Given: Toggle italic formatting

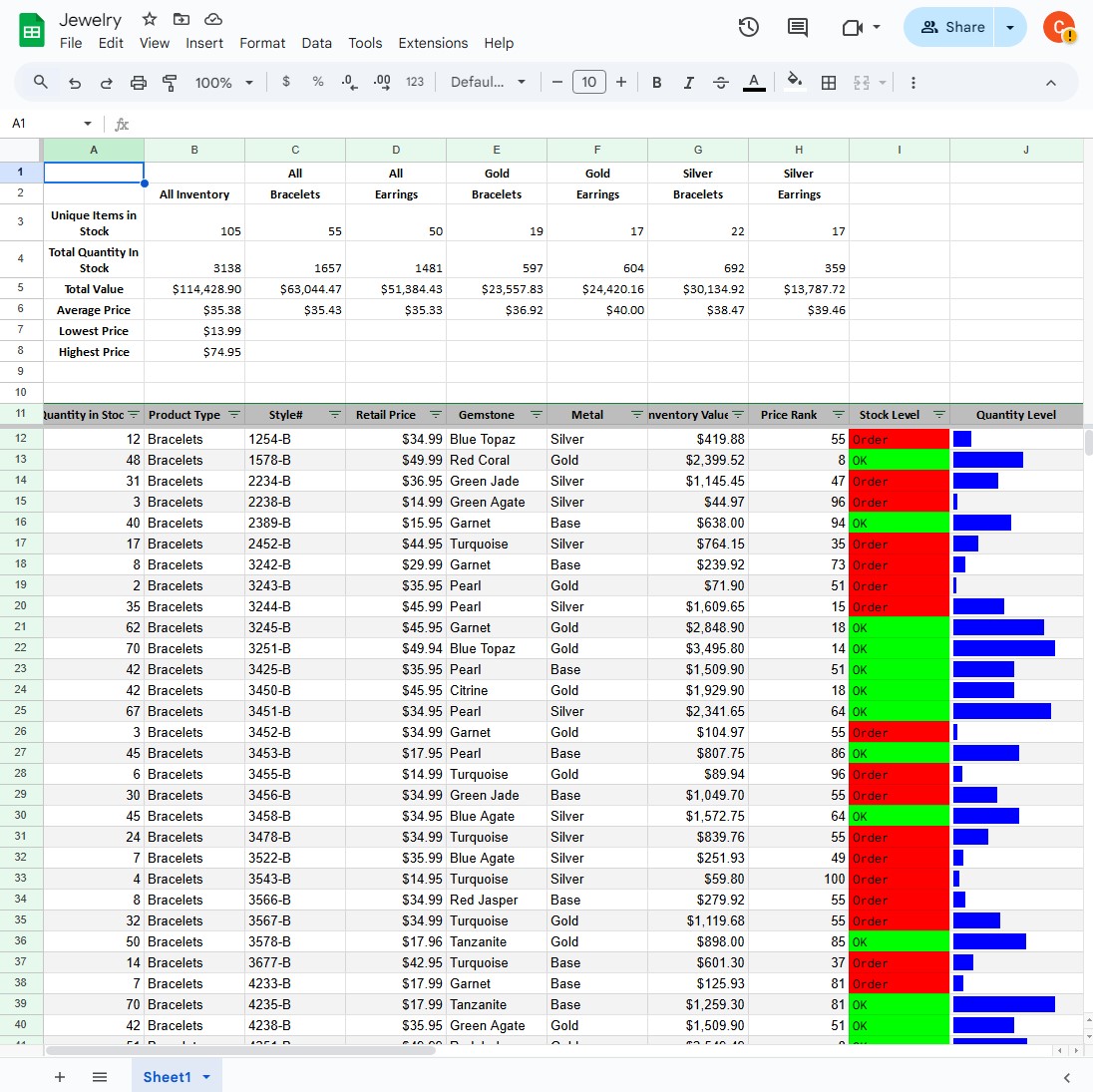Looking at the screenshot, I should (689, 82).
